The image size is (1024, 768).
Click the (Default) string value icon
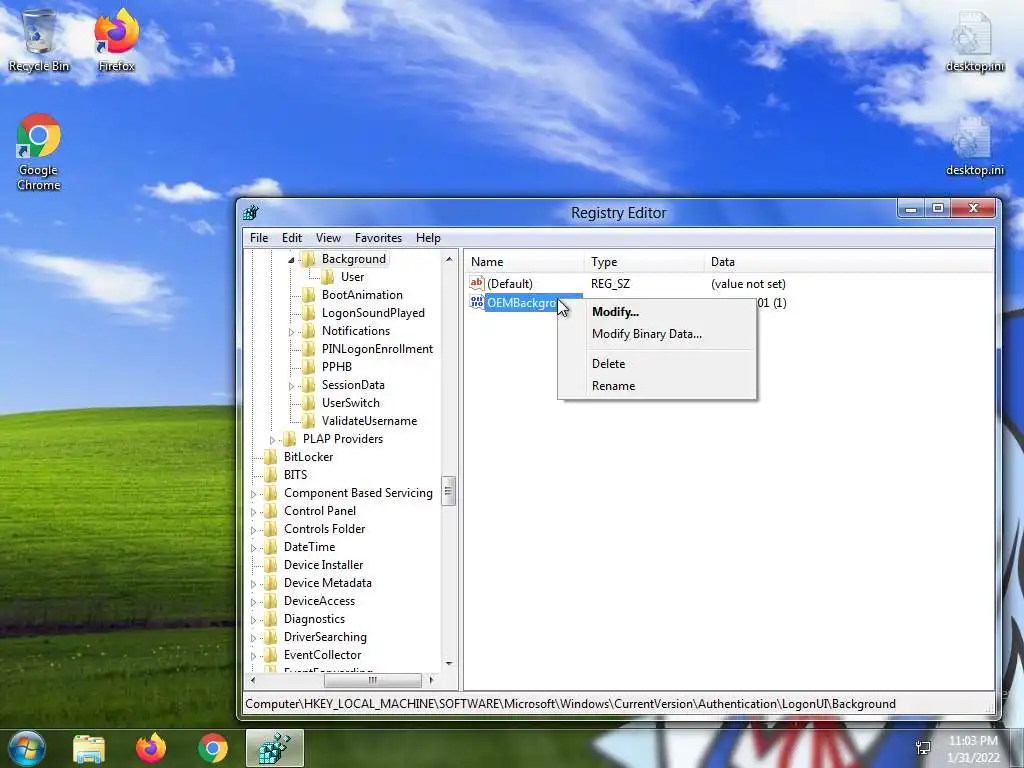click(477, 283)
